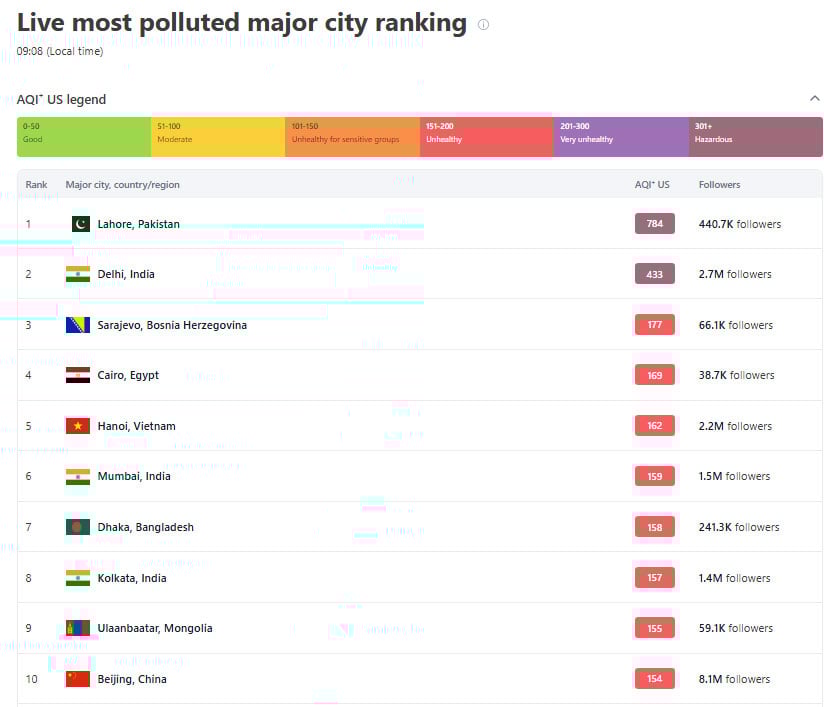Click the China flag next to Beijing
Image resolution: width=834 pixels, height=707 pixels.
click(x=78, y=679)
